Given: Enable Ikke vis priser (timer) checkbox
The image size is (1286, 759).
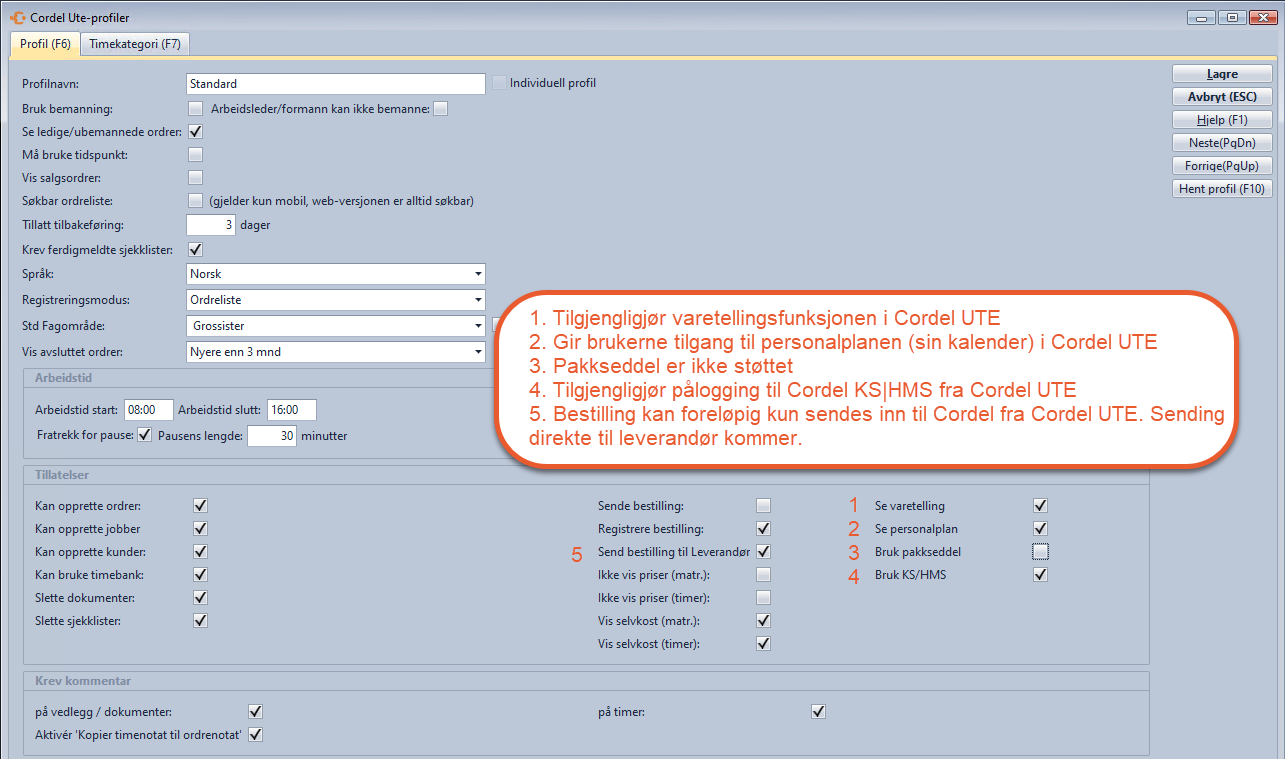Looking at the screenshot, I should click(764, 598).
